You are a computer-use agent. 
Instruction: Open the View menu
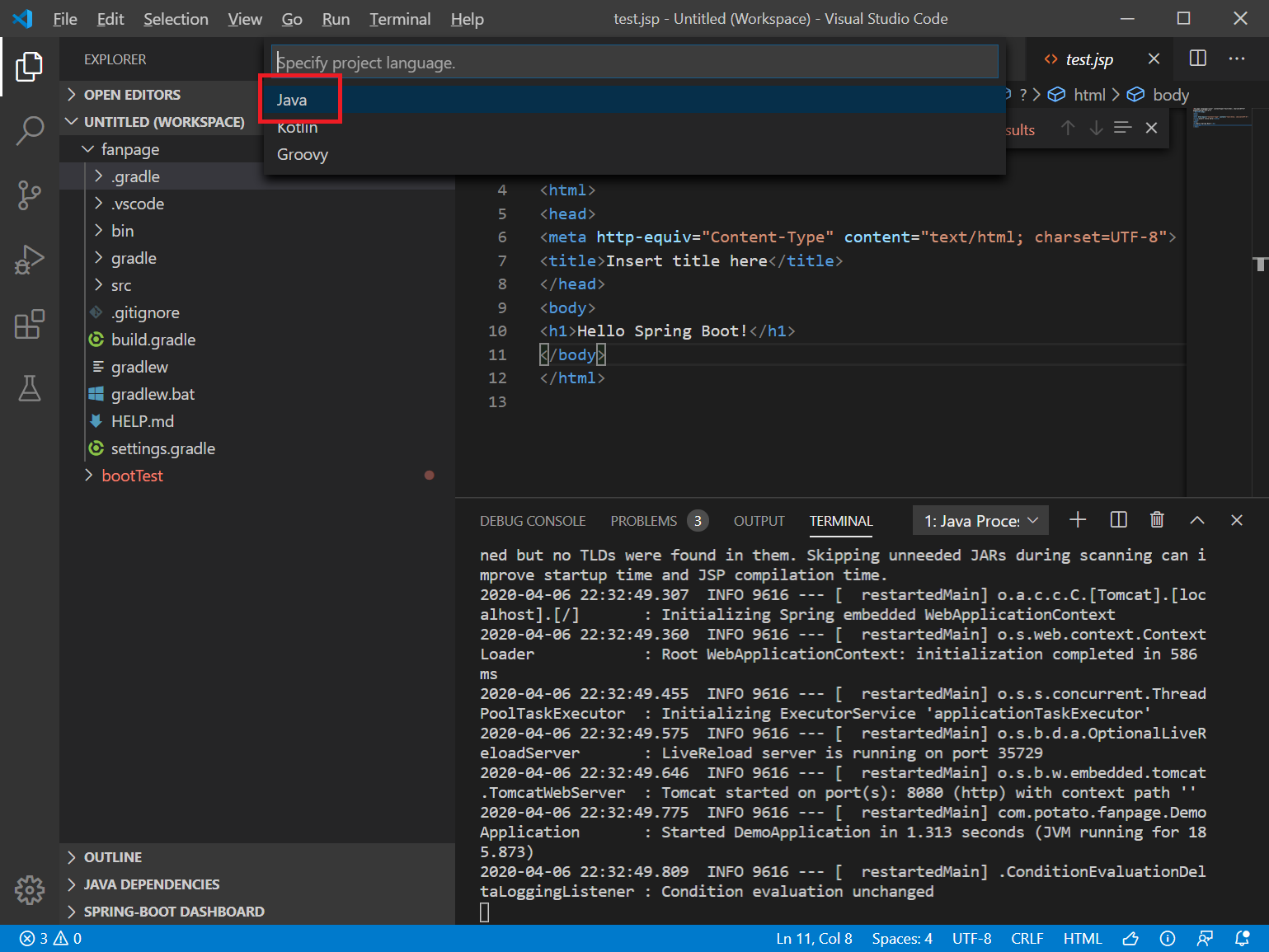tap(245, 19)
